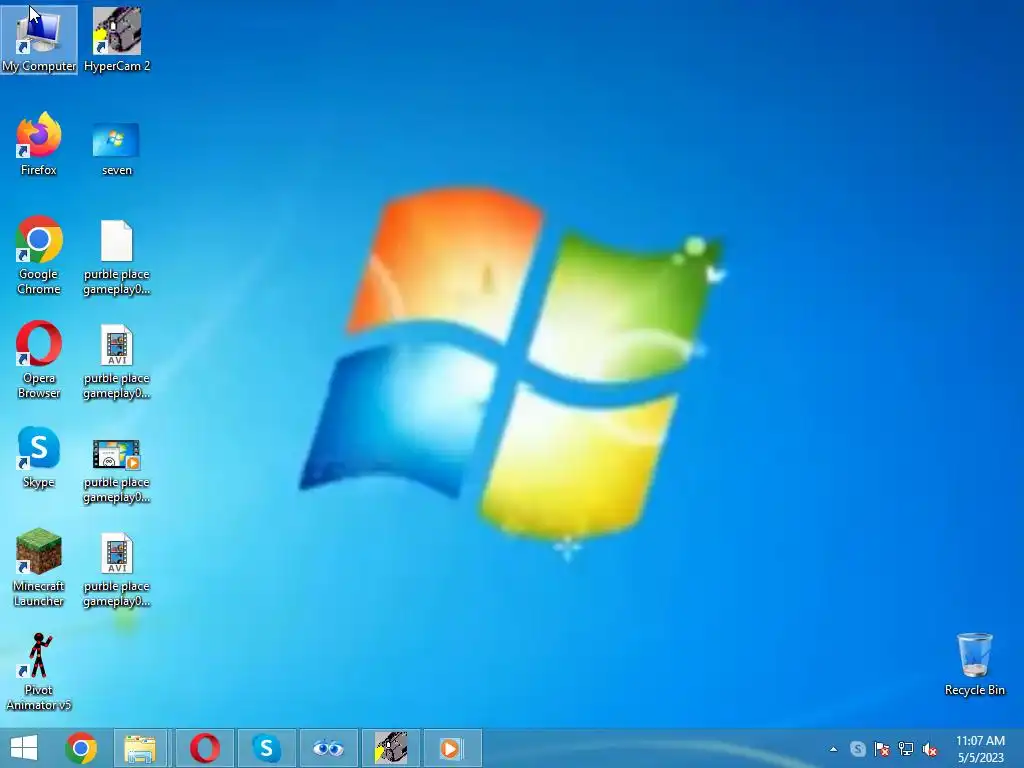
Task: Select the Recycle Bin icon
Action: coord(975,664)
